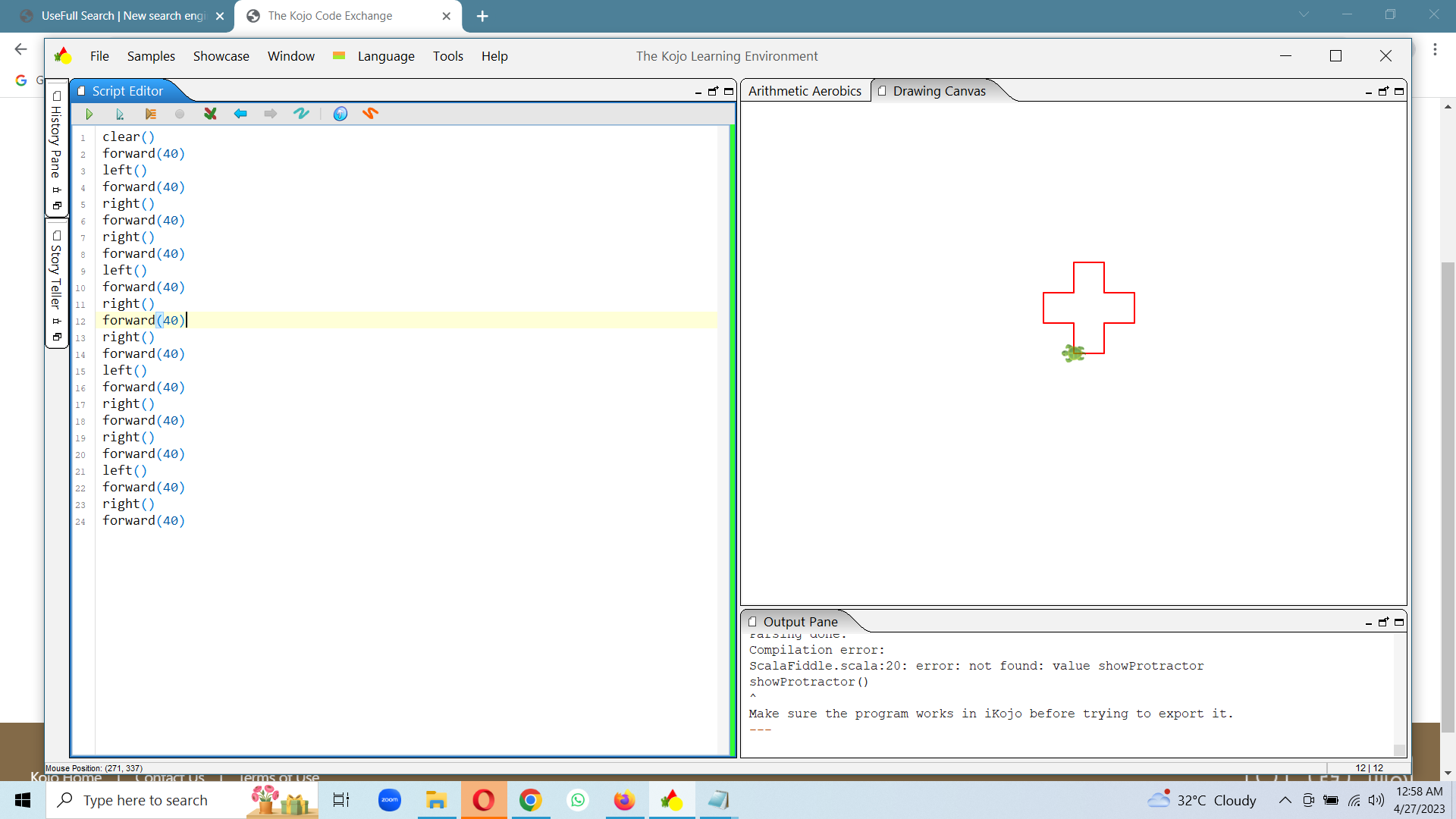Click the browser back arrow
This screenshot has width=1456, height=819.
click(20, 49)
